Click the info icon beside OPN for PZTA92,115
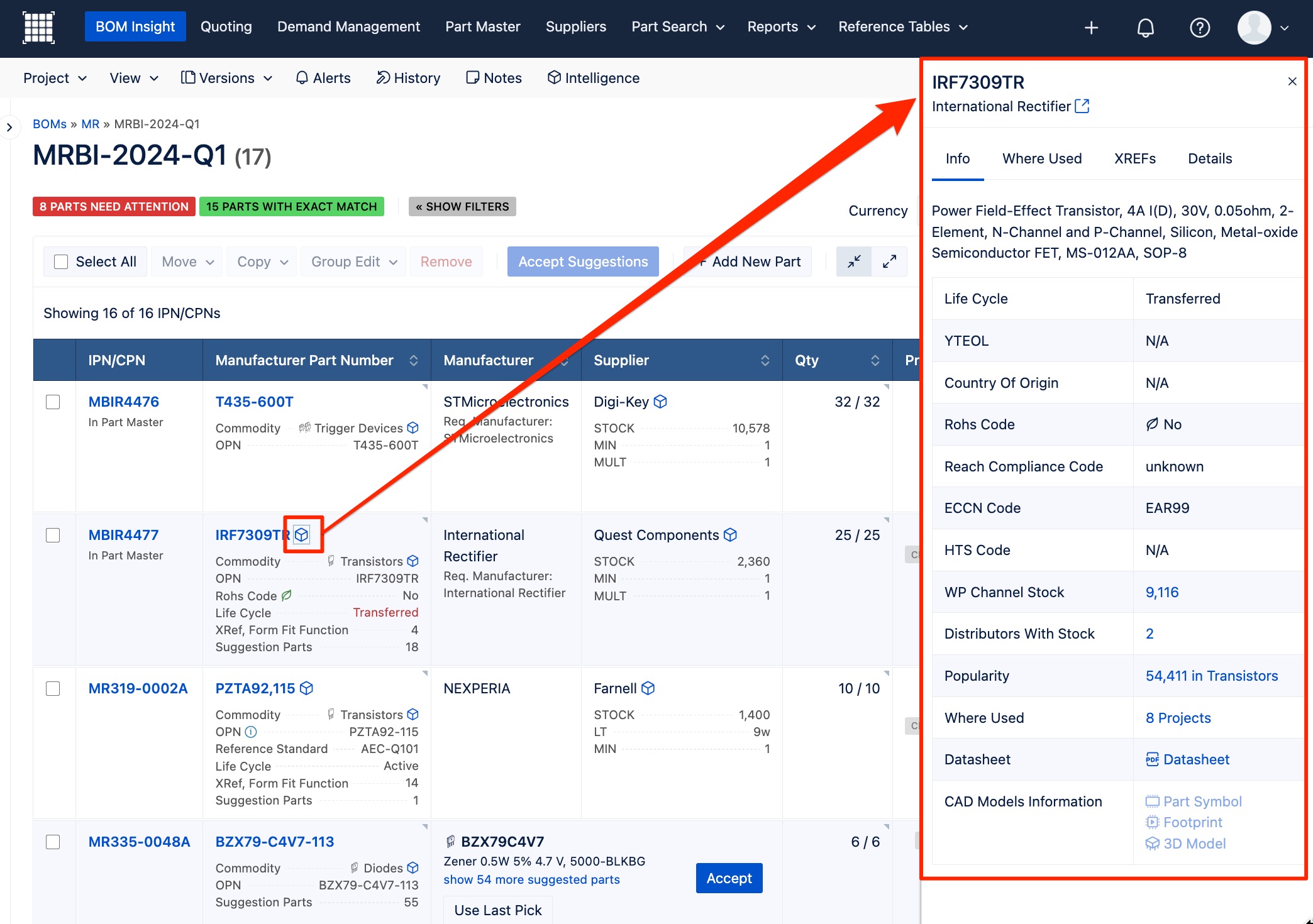 251,732
